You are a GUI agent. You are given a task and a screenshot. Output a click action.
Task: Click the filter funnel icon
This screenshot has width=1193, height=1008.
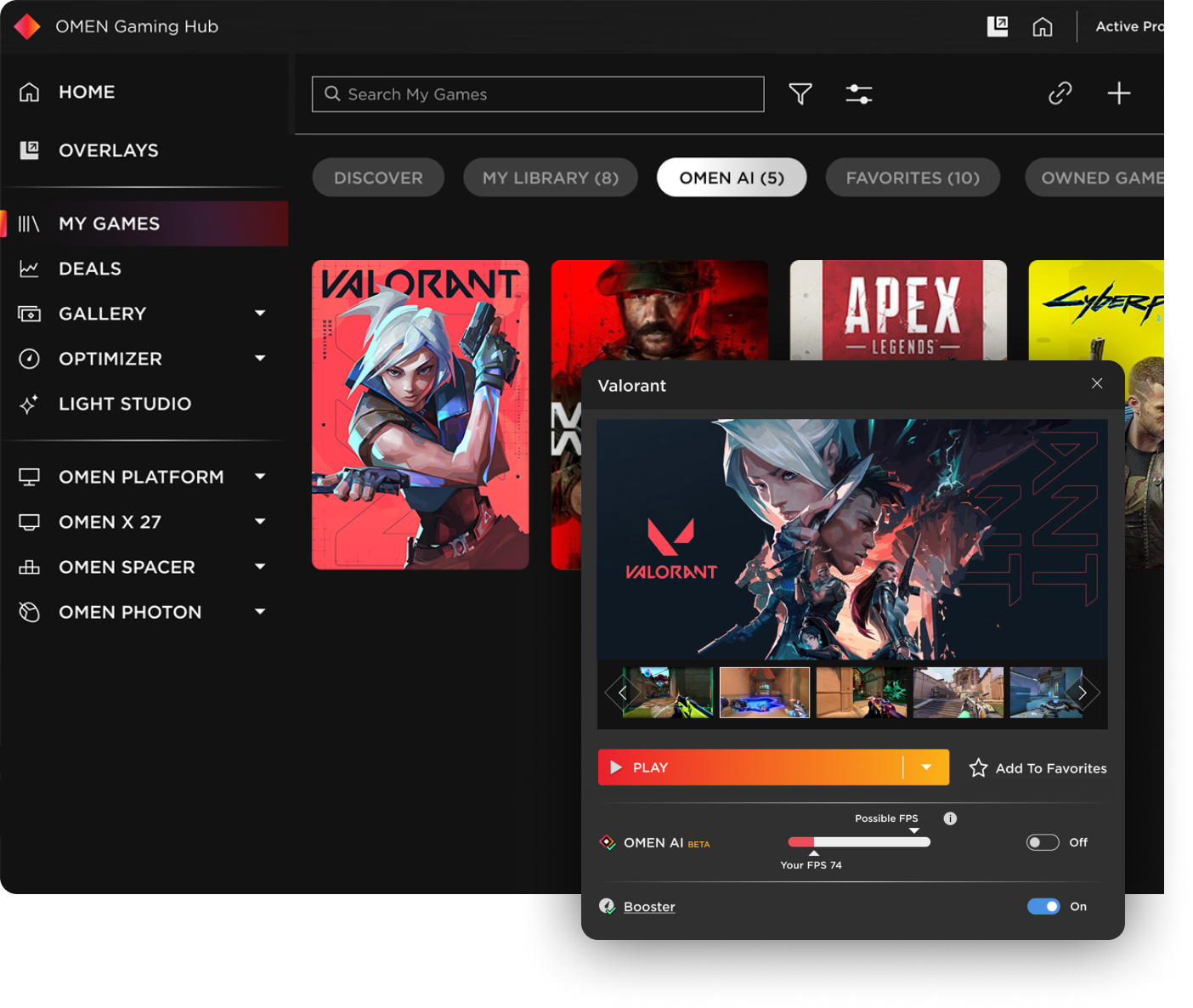tap(800, 93)
